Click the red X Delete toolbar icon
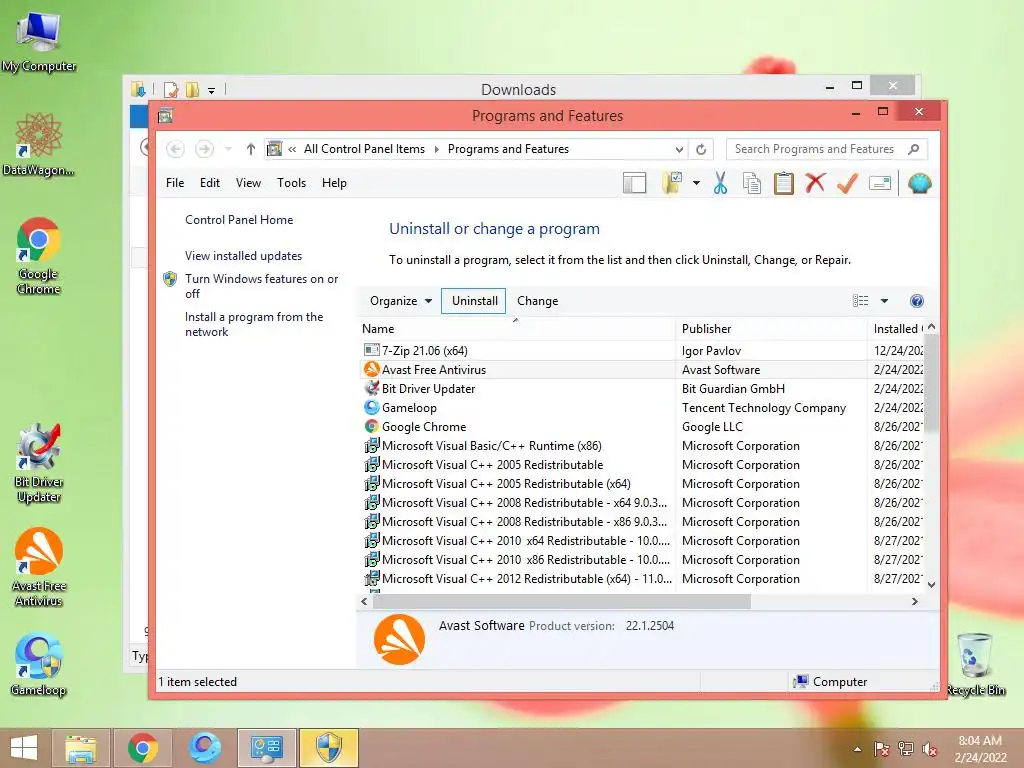Image resolution: width=1024 pixels, height=768 pixels. coord(815,184)
